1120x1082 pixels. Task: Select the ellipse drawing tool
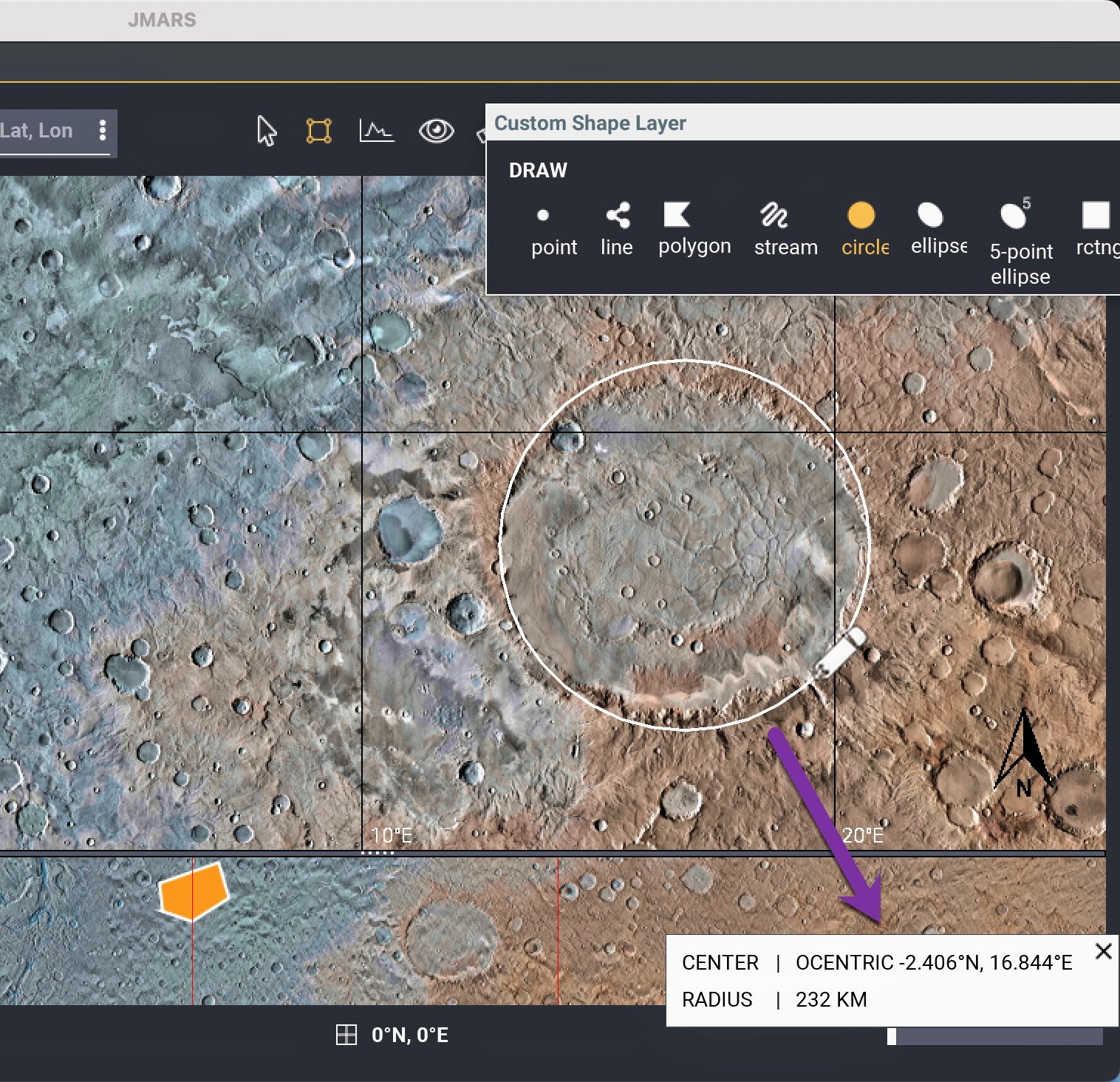[x=938, y=229]
